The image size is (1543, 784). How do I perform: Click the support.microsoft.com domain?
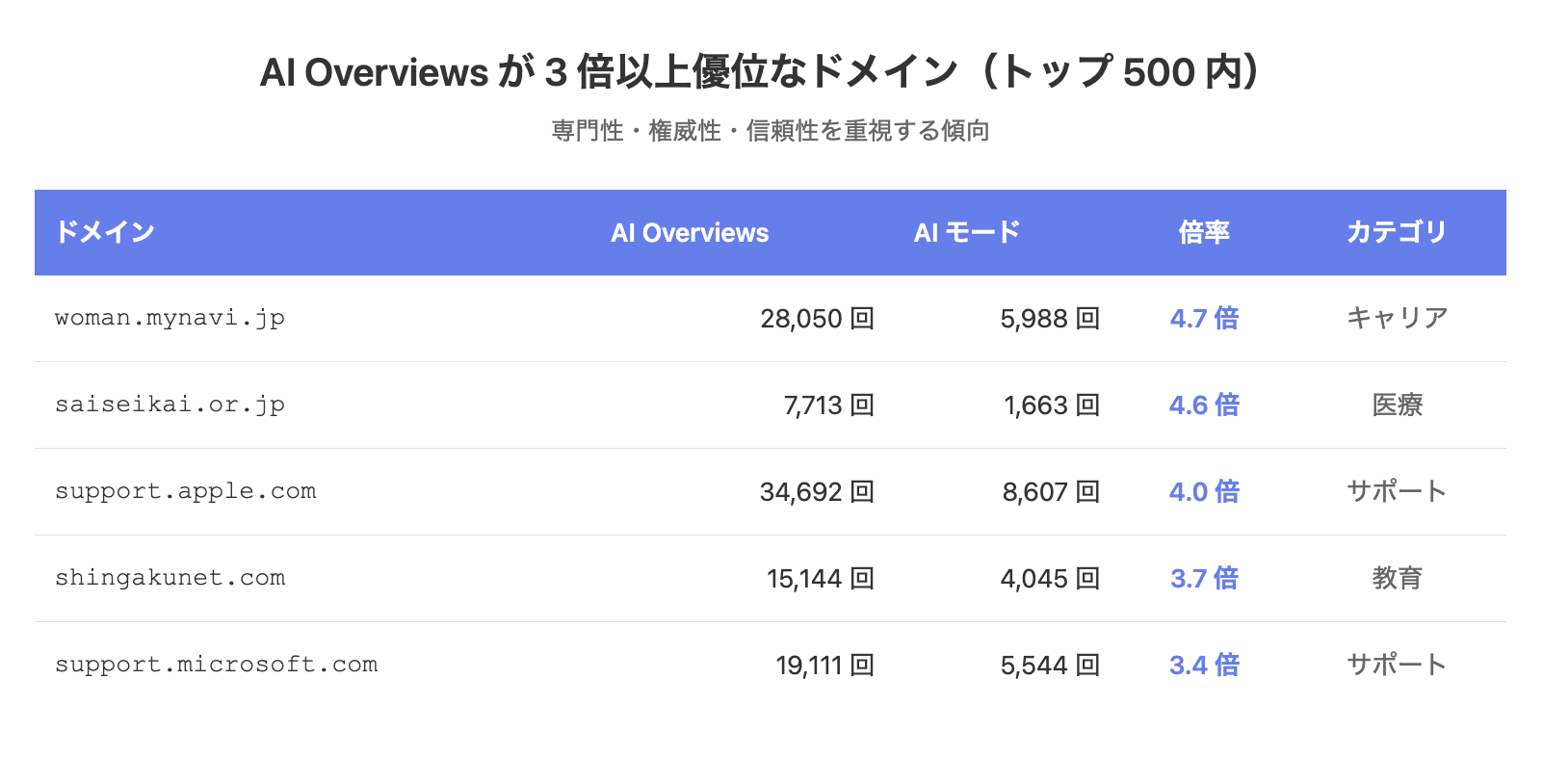click(216, 665)
